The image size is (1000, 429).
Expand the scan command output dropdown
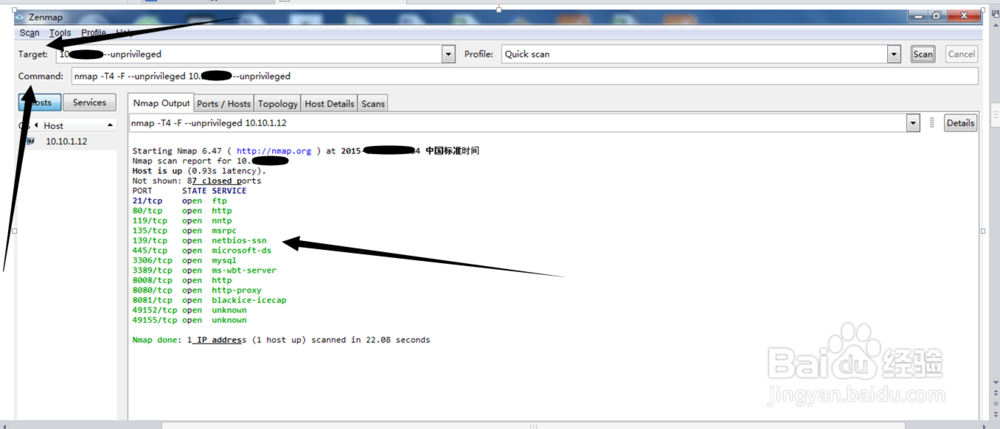(x=913, y=123)
